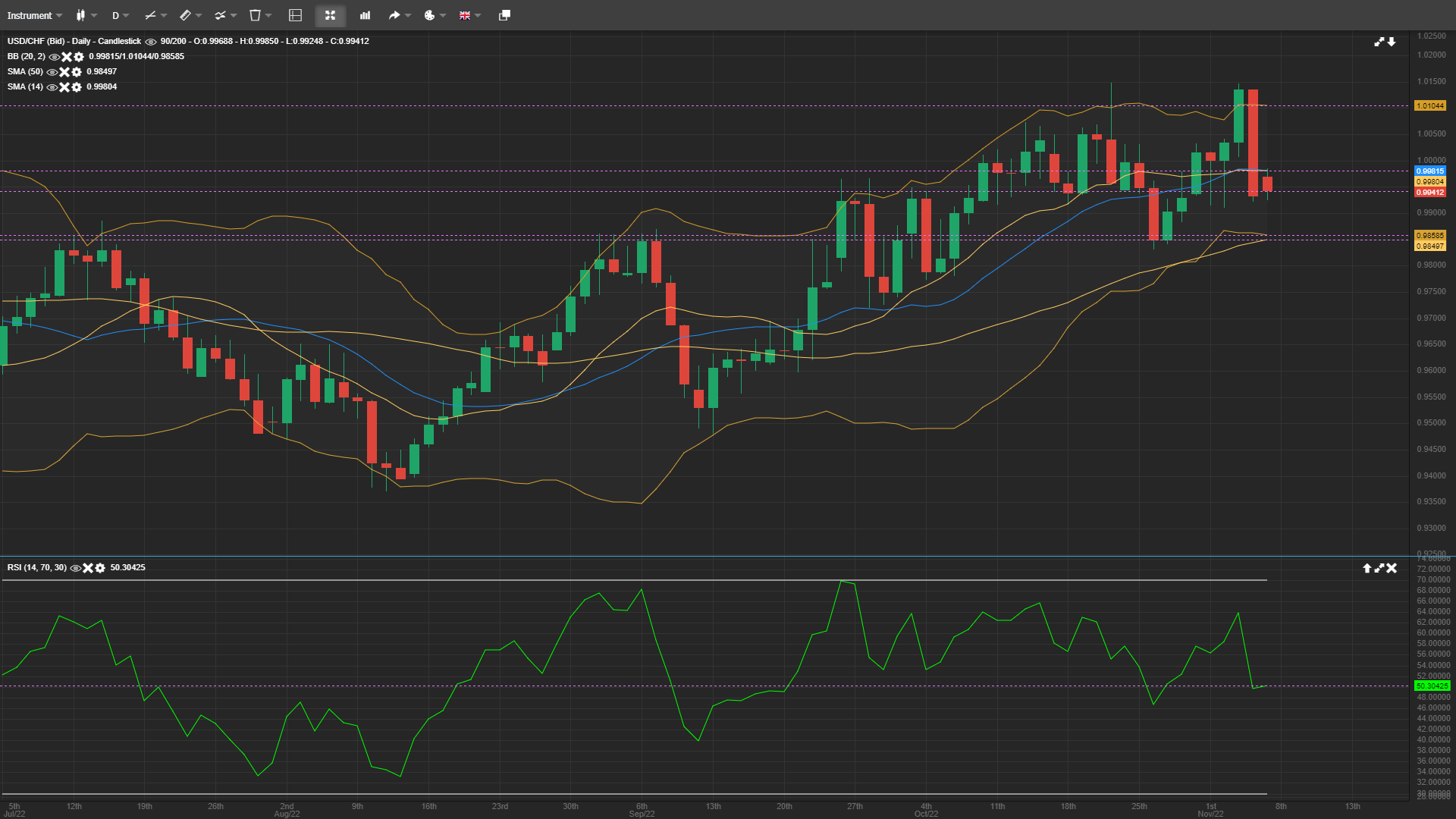Click the volume bars icon in the toolbar
Image resolution: width=1456 pixels, height=819 pixels.
(x=364, y=15)
